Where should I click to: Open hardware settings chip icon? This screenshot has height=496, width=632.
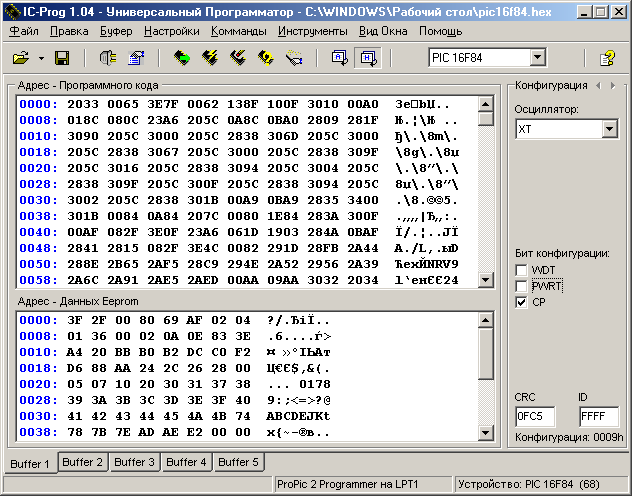click(108, 58)
